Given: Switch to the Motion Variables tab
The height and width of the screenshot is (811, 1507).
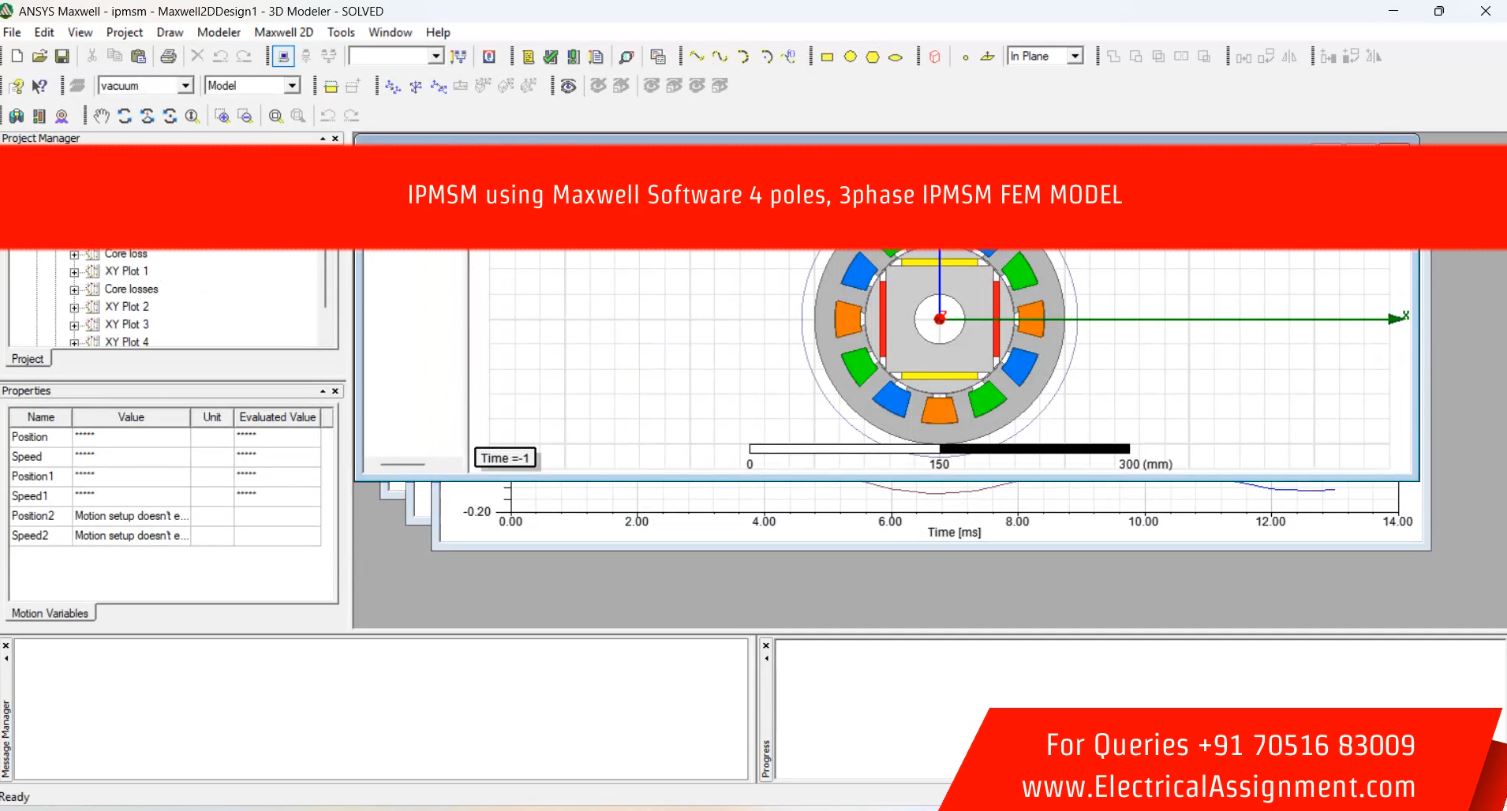Looking at the screenshot, I should pyautogui.click(x=50, y=613).
